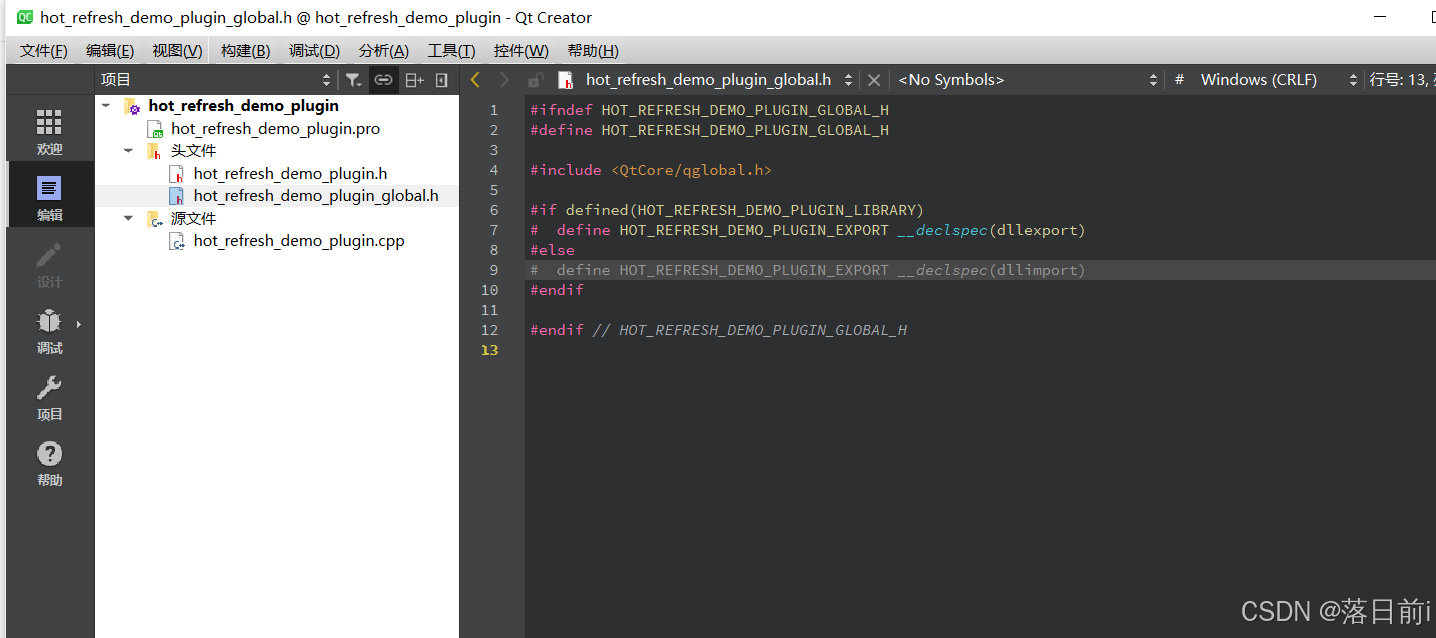
Task: Collapse the 头文件 headers folder
Action: pyautogui.click(x=128, y=150)
